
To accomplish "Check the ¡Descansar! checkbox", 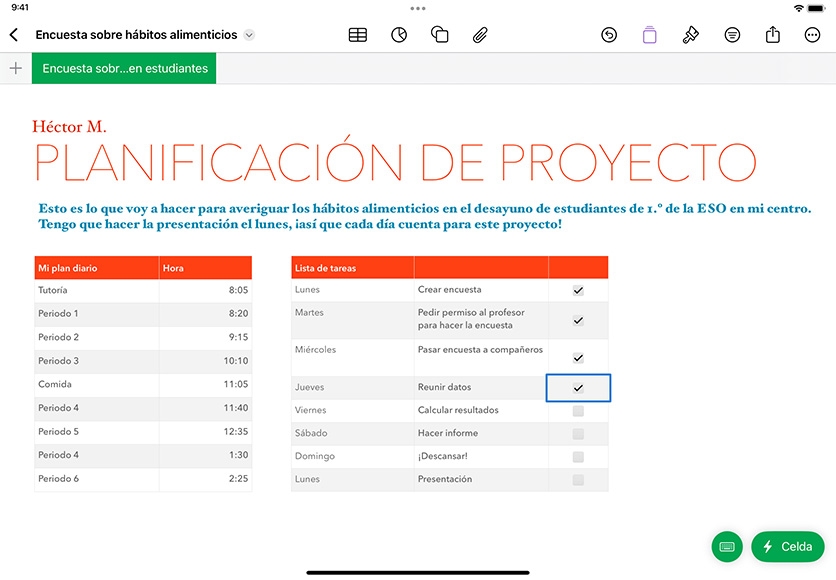I will (x=578, y=457).
